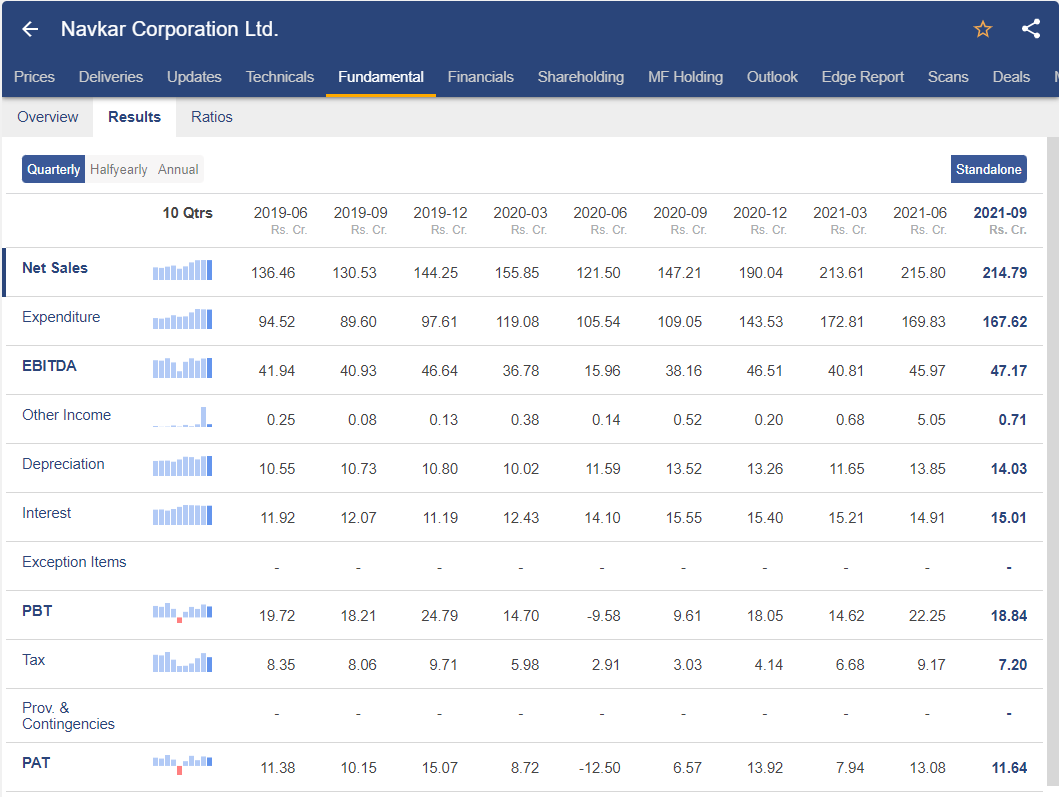Click Other Income value 5.05
The image size is (1059, 797).
tap(931, 420)
